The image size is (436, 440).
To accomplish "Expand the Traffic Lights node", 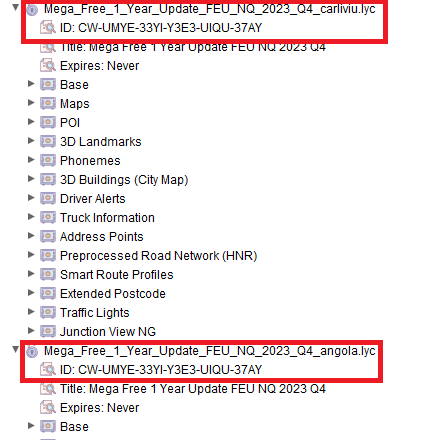I will coord(31,312).
